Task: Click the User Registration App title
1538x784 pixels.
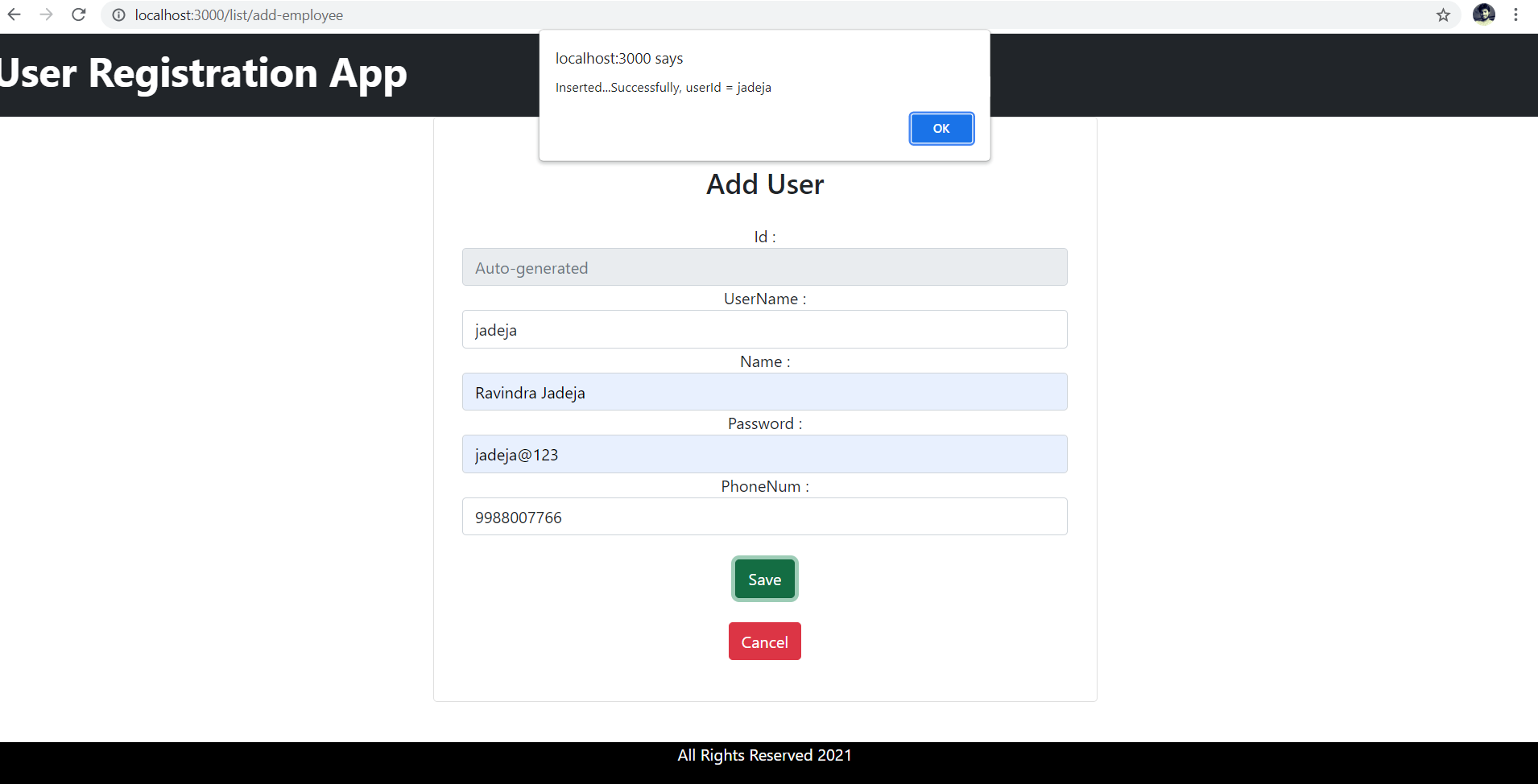Action: (x=203, y=74)
